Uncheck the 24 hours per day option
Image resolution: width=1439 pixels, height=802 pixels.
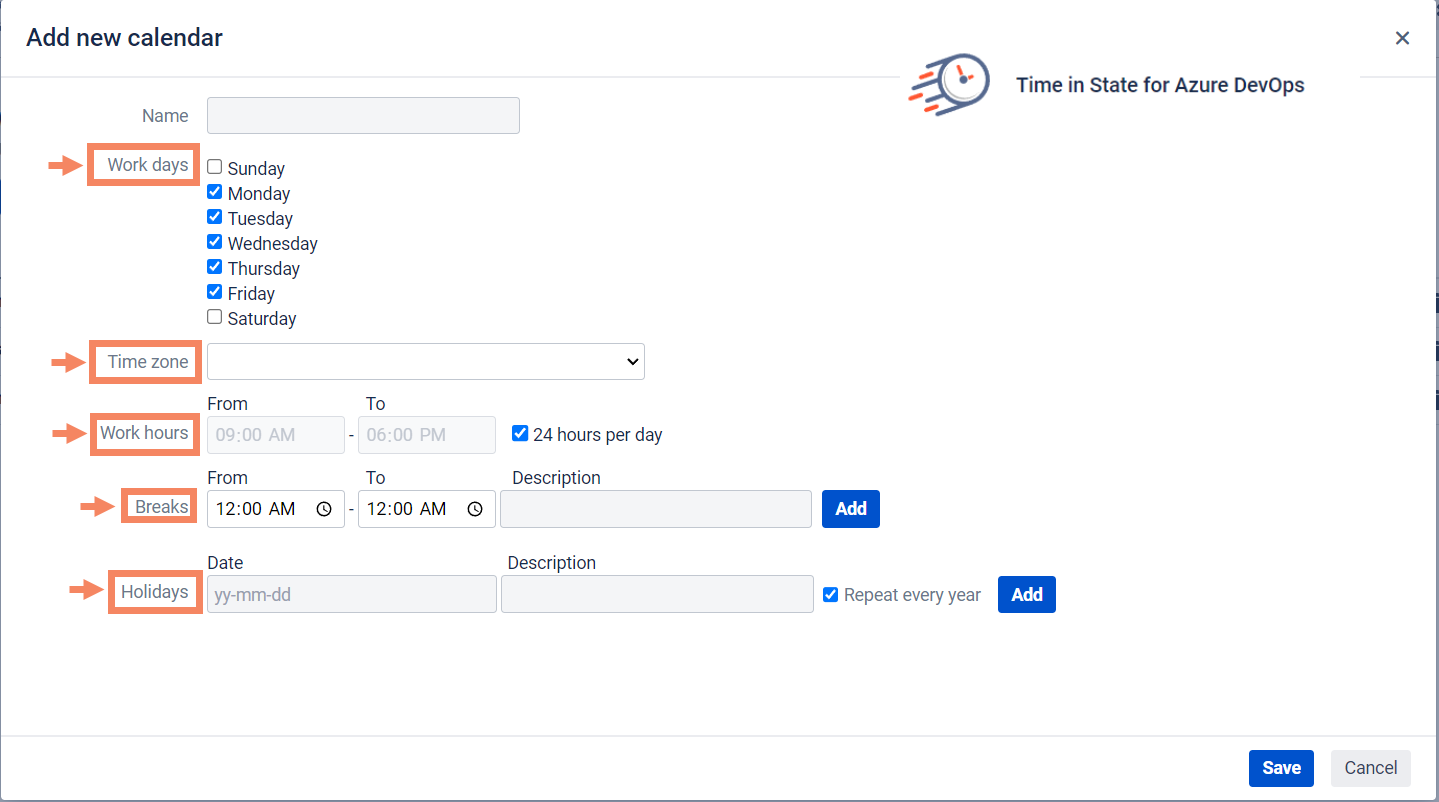pyautogui.click(x=519, y=432)
